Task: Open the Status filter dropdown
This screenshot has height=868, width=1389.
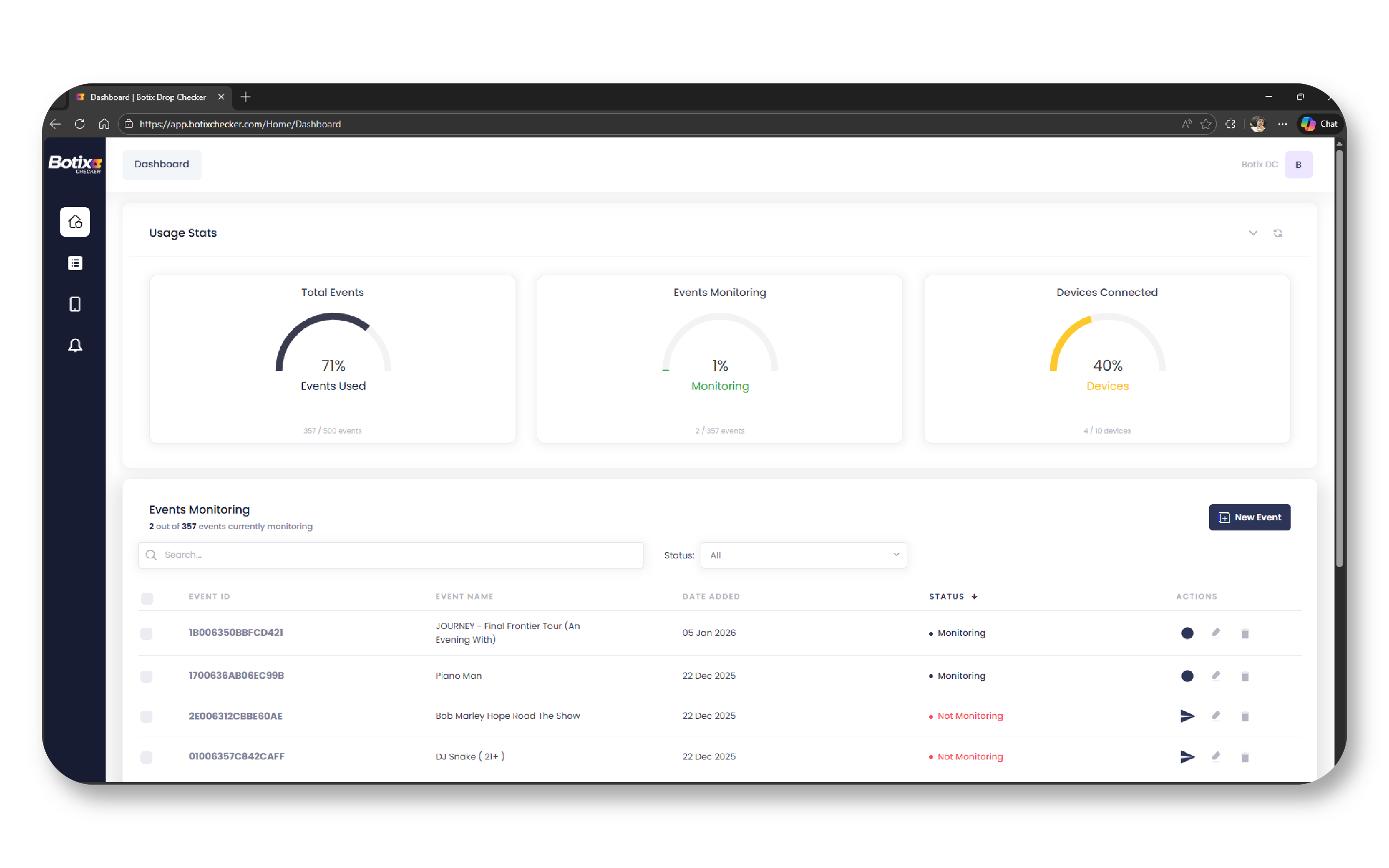Action: pyautogui.click(x=803, y=555)
